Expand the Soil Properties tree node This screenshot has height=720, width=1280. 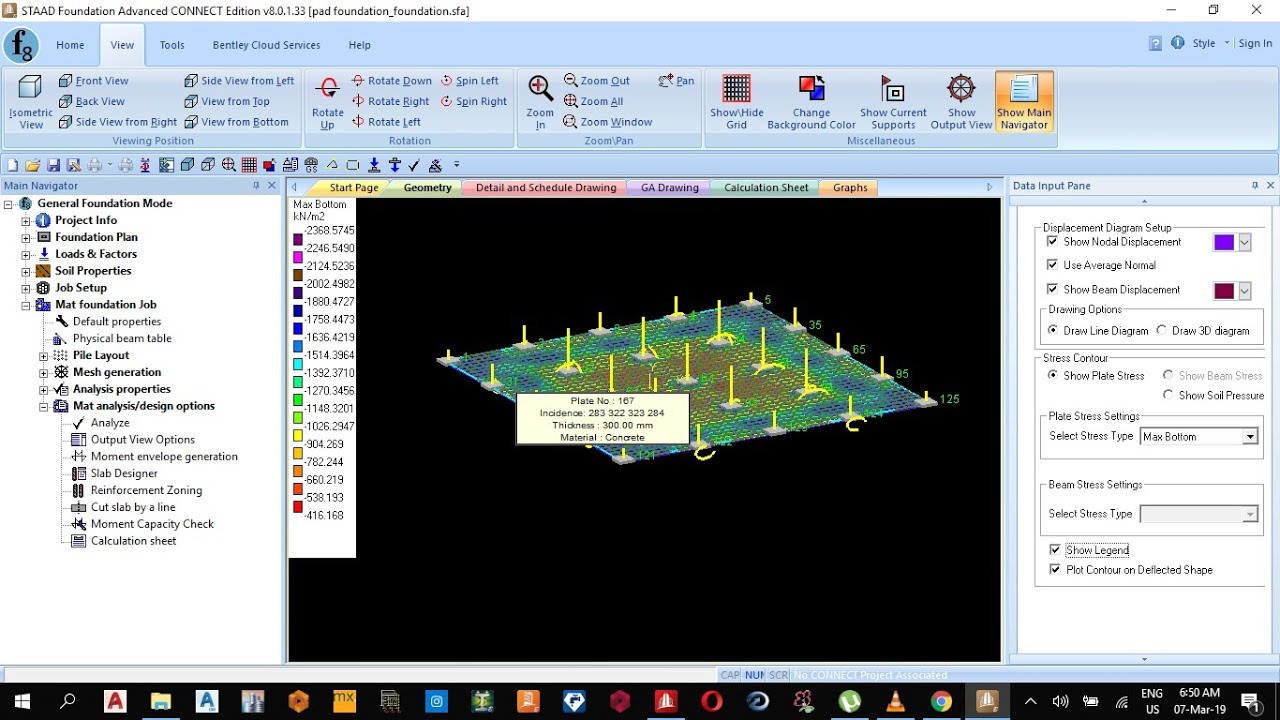coord(26,271)
